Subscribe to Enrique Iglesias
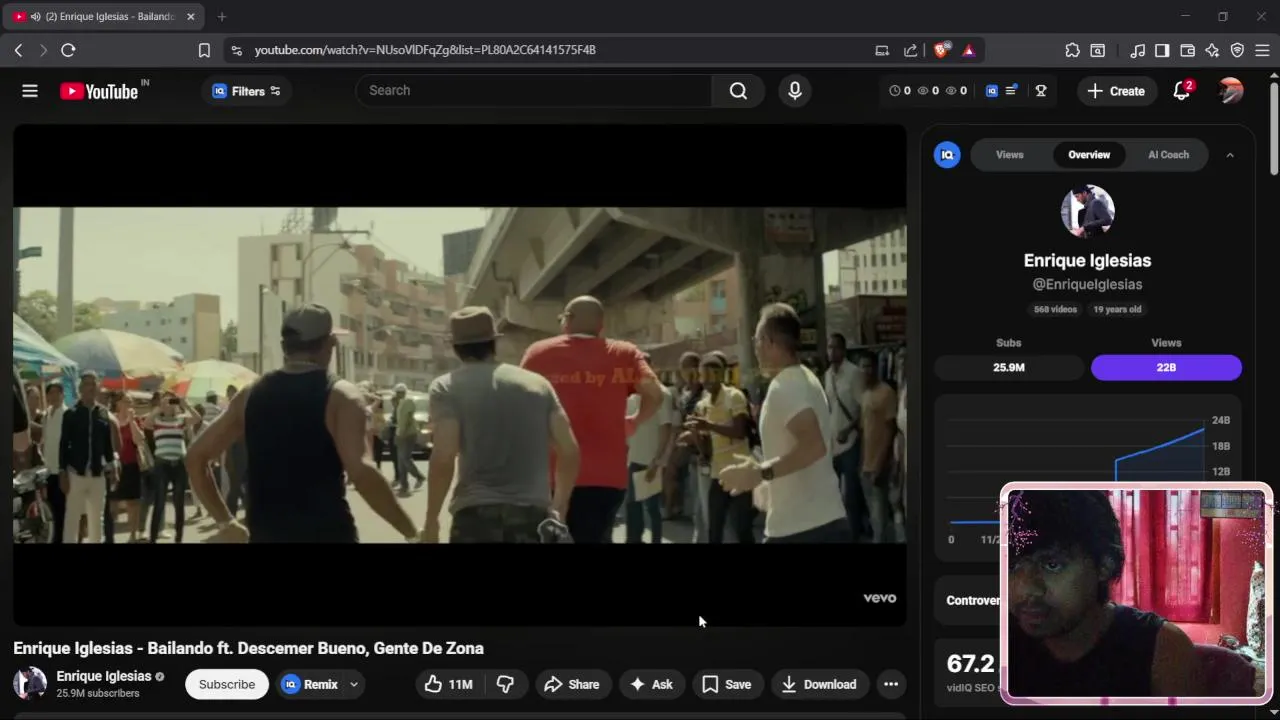The height and width of the screenshot is (720, 1280). point(227,684)
